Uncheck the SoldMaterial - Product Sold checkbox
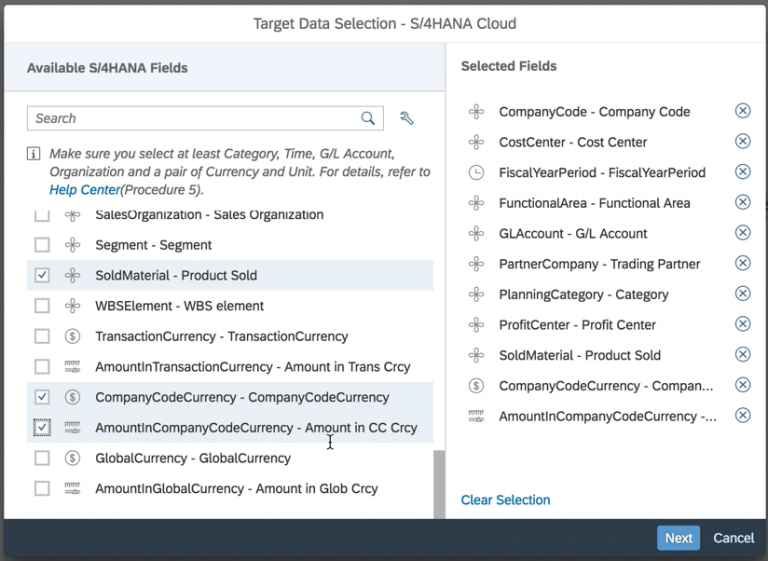This screenshot has width=768, height=561. coord(42,275)
